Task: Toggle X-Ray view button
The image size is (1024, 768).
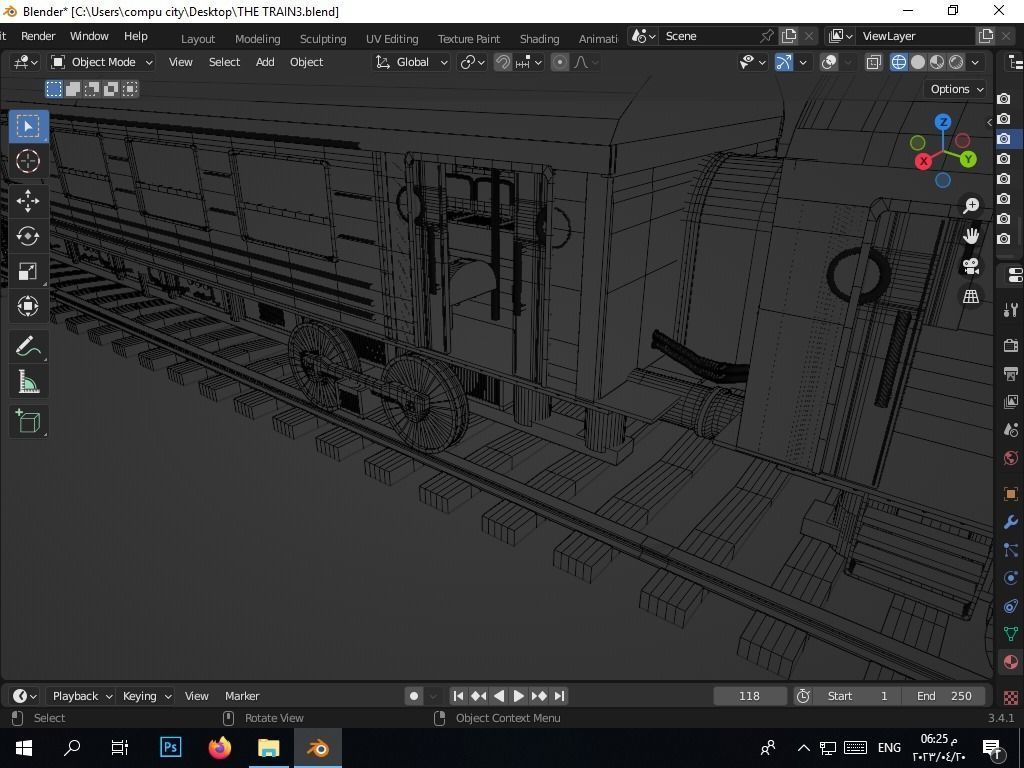Action: pos(874,62)
